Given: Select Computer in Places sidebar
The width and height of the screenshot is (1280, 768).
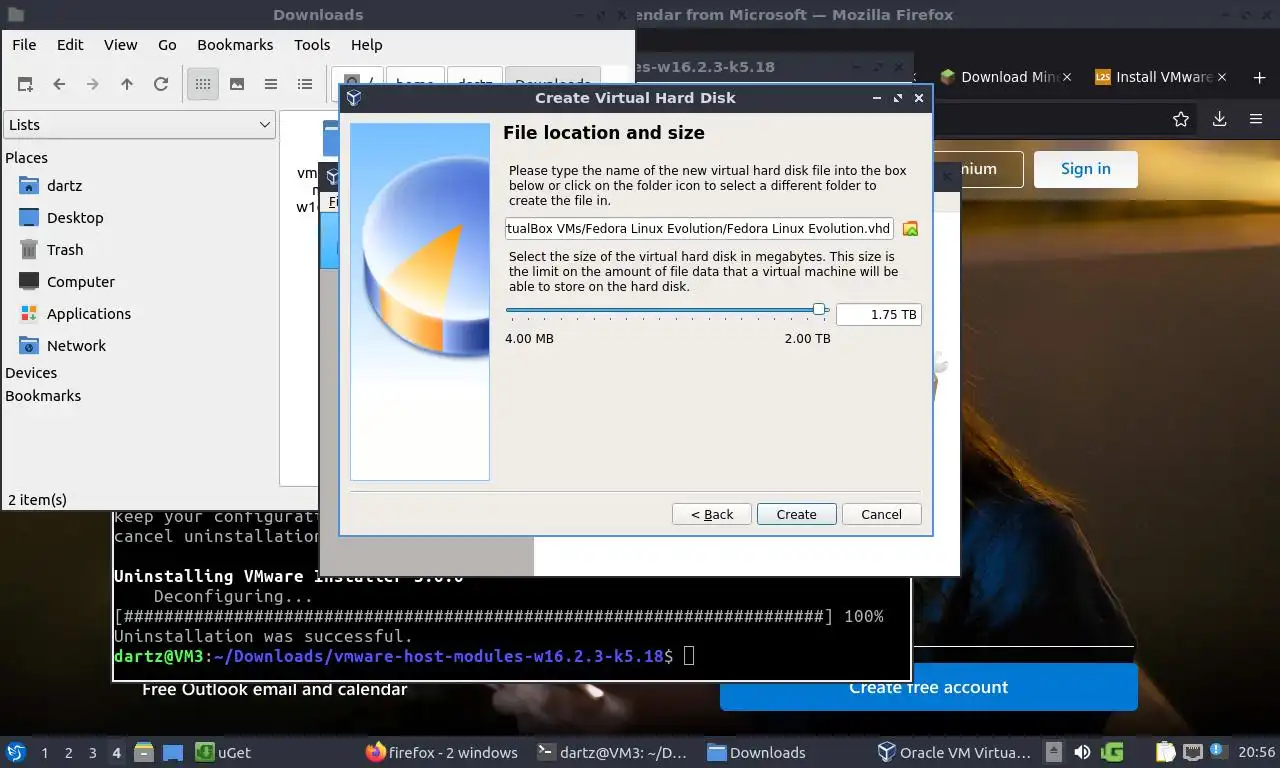Looking at the screenshot, I should [x=81, y=282].
